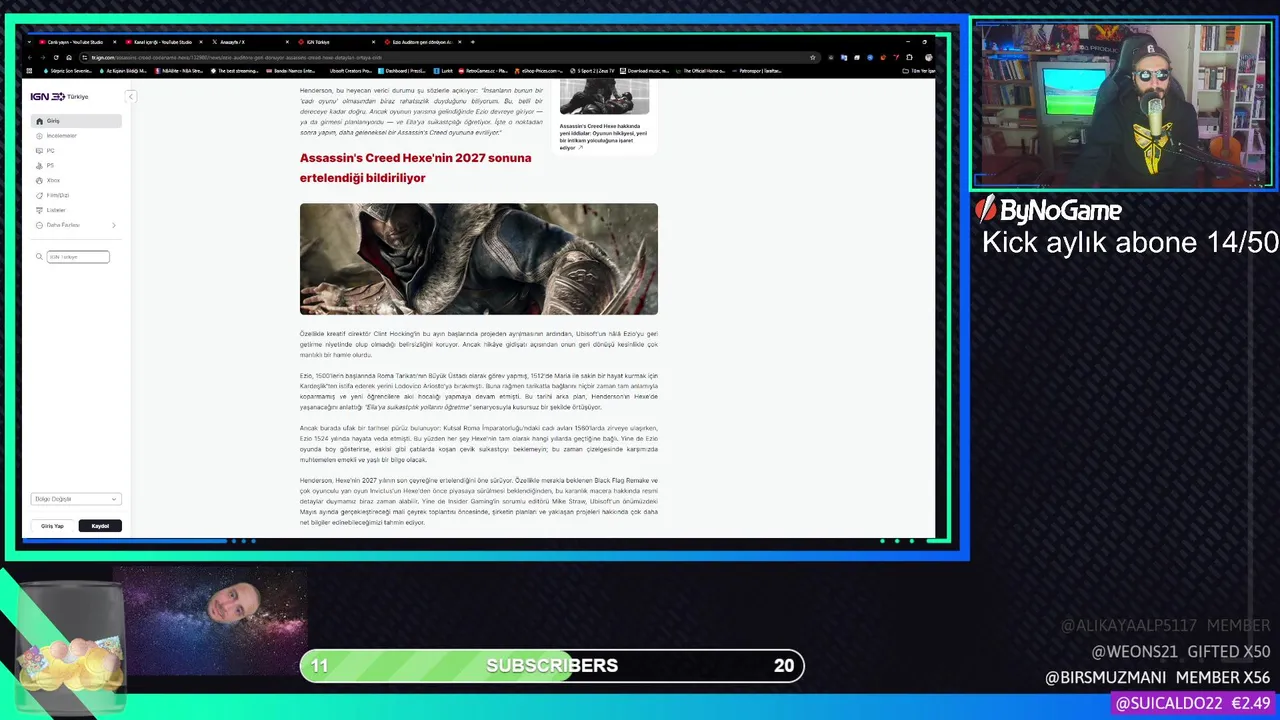Click the 'Giriş Yap' button
The image size is (1280, 720).
click(x=52, y=526)
